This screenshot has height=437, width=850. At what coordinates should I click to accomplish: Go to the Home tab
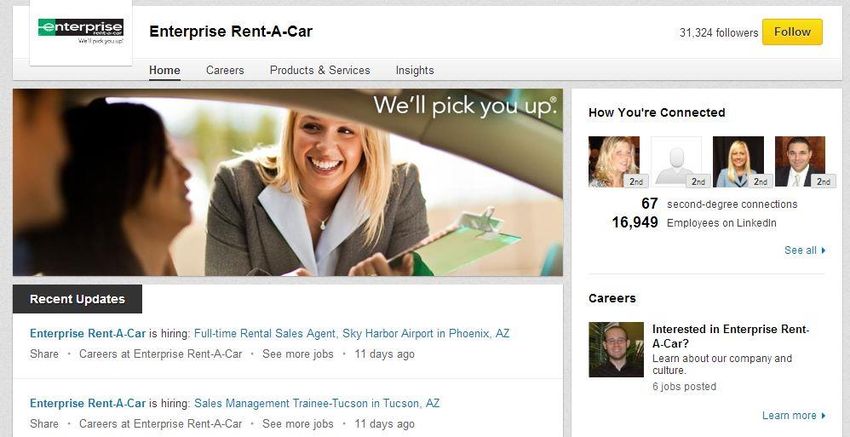pos(165,70)
